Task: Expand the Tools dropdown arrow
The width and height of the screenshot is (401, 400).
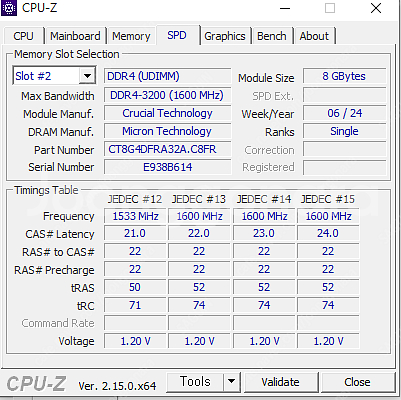Action: pos(231,382)
